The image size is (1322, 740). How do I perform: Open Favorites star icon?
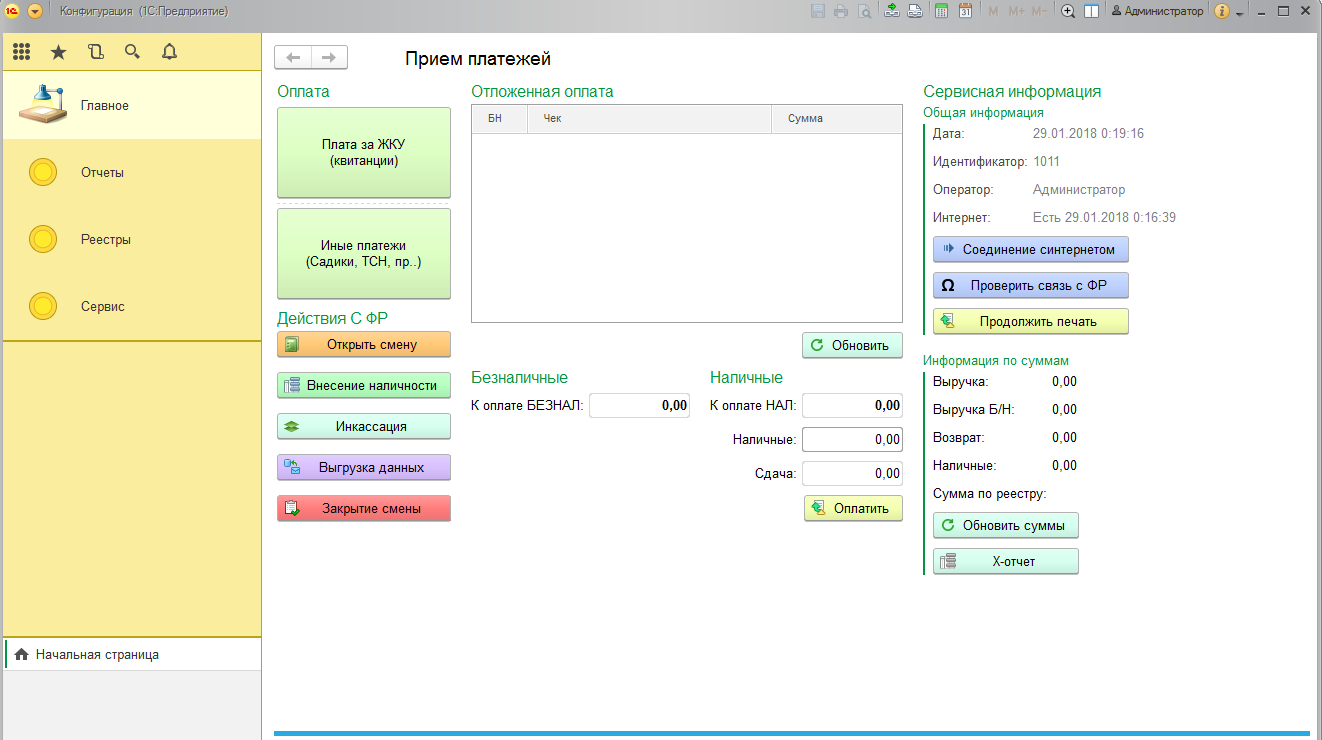tap(58, 52)
